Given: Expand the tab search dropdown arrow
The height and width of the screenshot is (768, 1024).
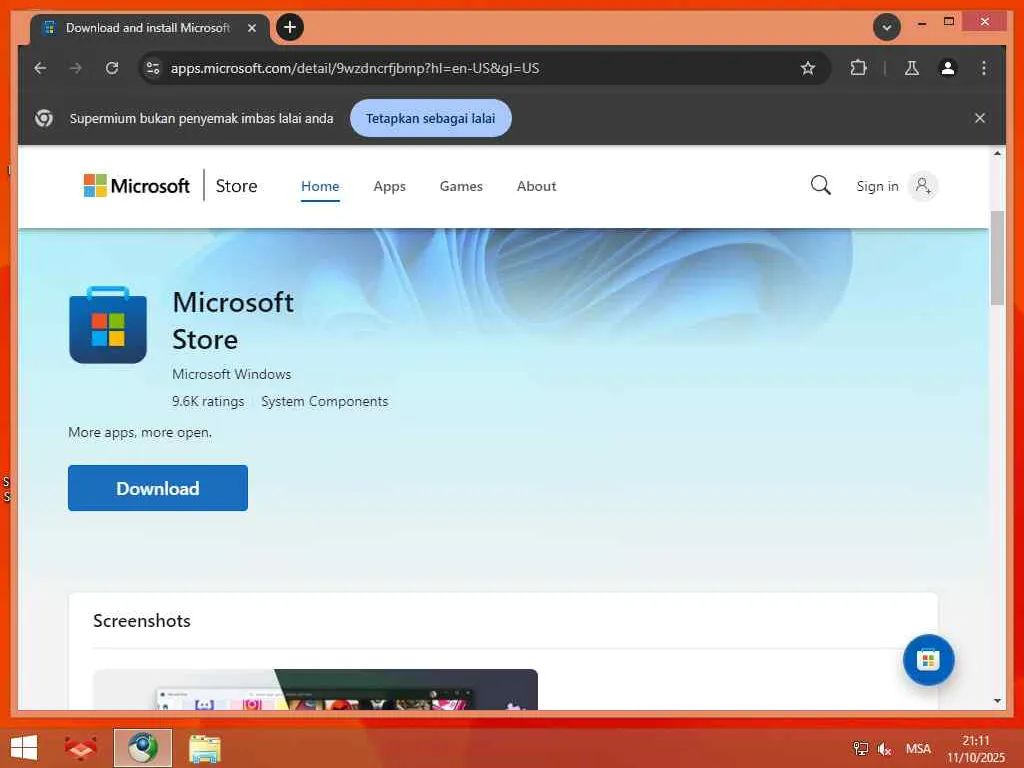Looking at the screenshot, I should 886,27.
